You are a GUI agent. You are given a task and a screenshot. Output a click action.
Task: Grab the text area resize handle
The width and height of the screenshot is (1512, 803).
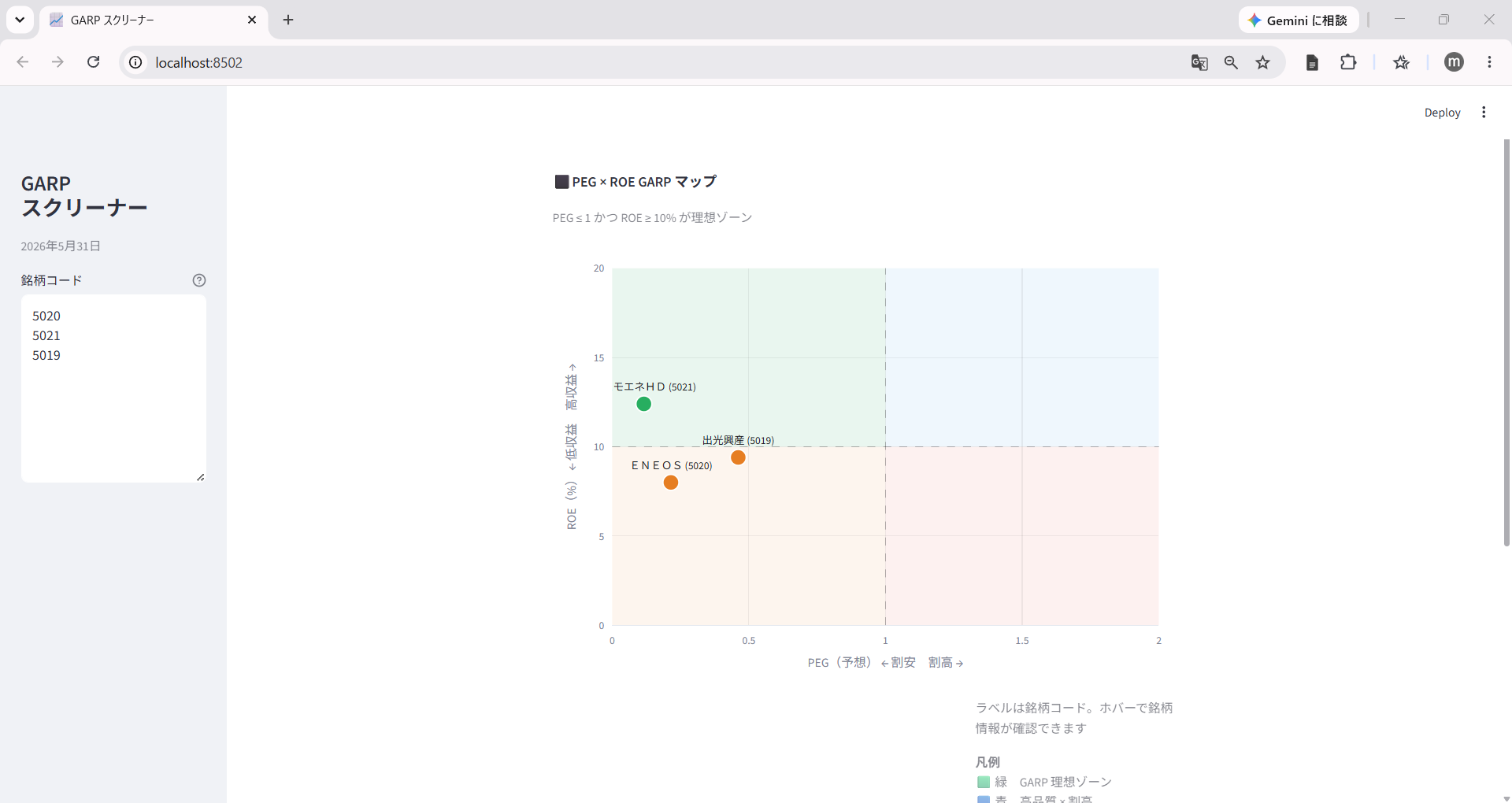tap(201, 477)
